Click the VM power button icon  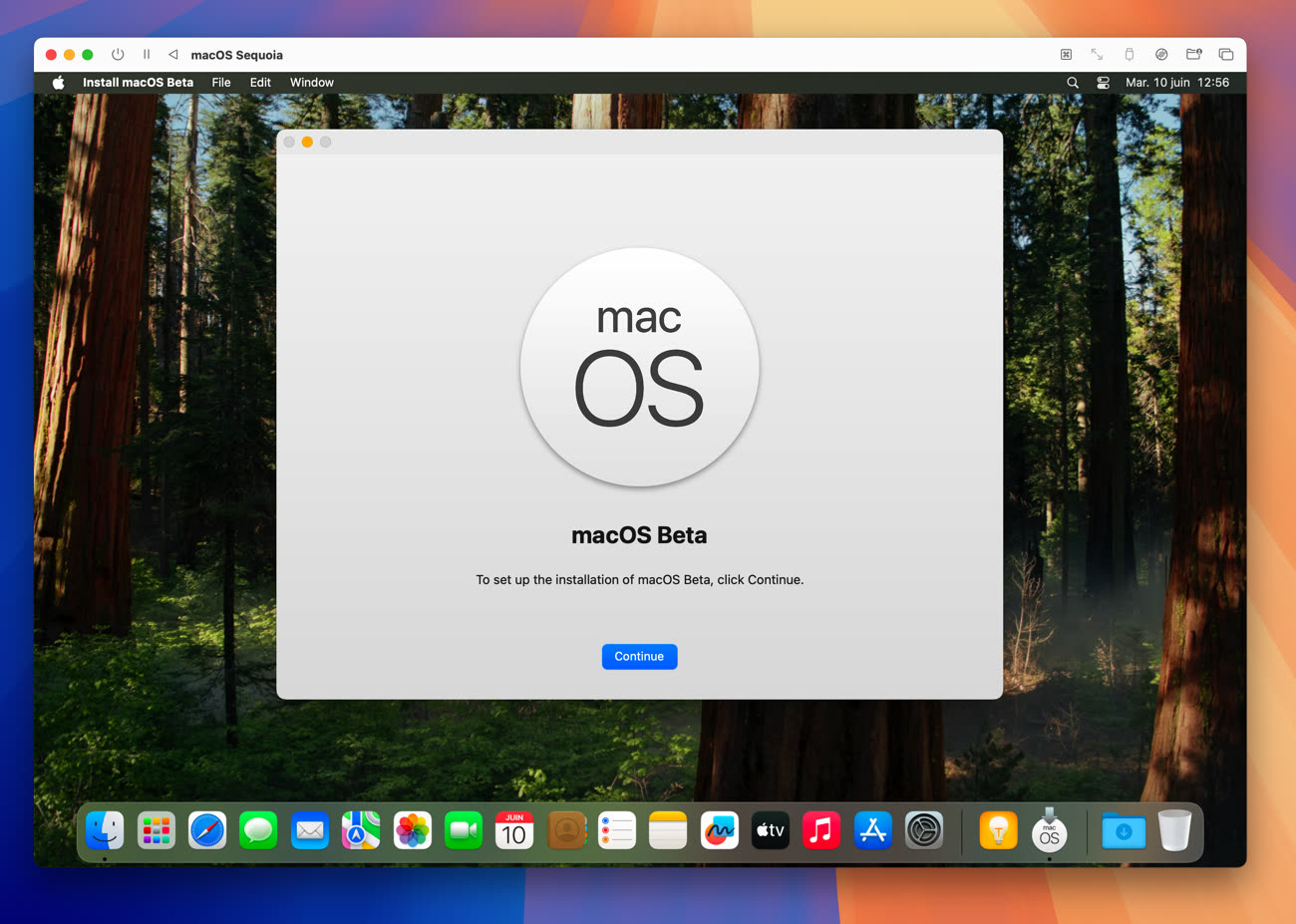coord(118,55)
